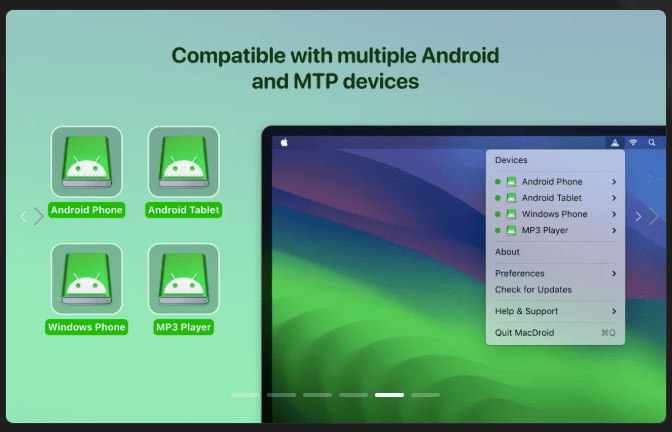Expand the Android Phone submenu arrow
Screen dimensions: 672x432
(614, 182)
